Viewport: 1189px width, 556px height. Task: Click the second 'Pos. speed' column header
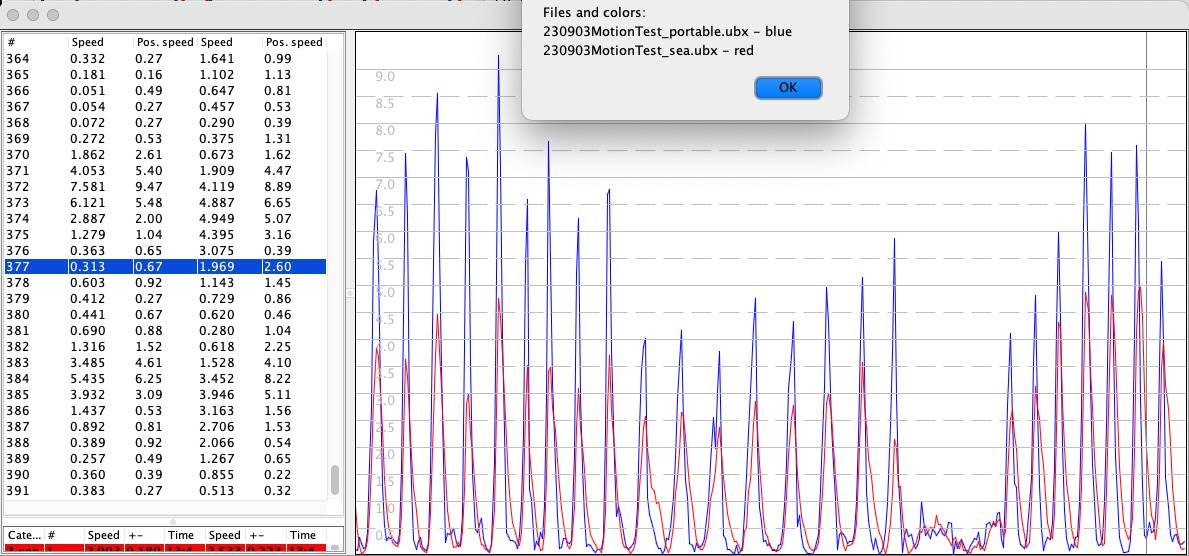tap(293, 42)
